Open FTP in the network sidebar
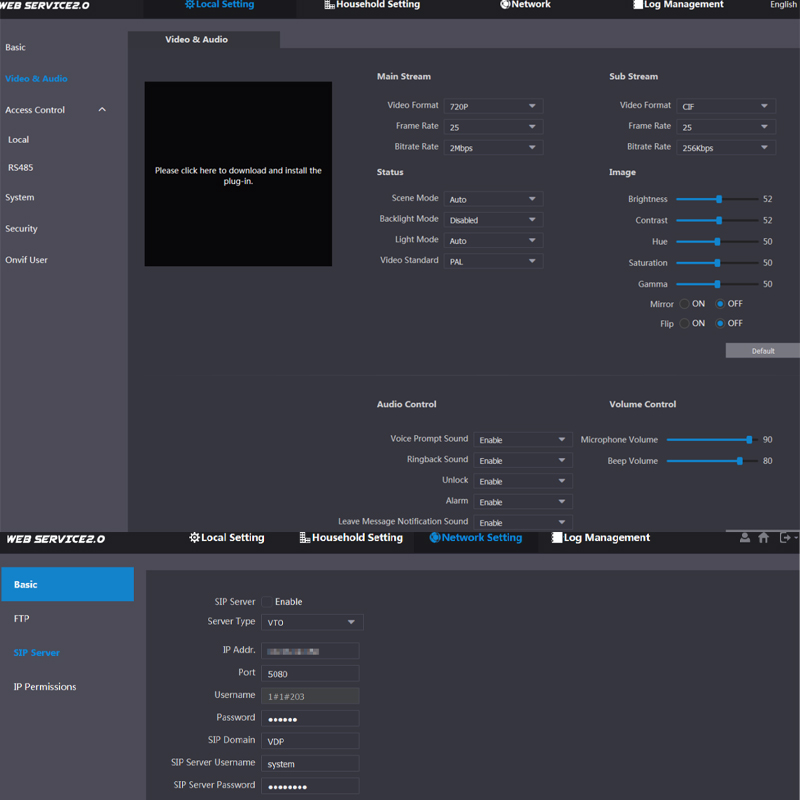 [x=21, y=619]
